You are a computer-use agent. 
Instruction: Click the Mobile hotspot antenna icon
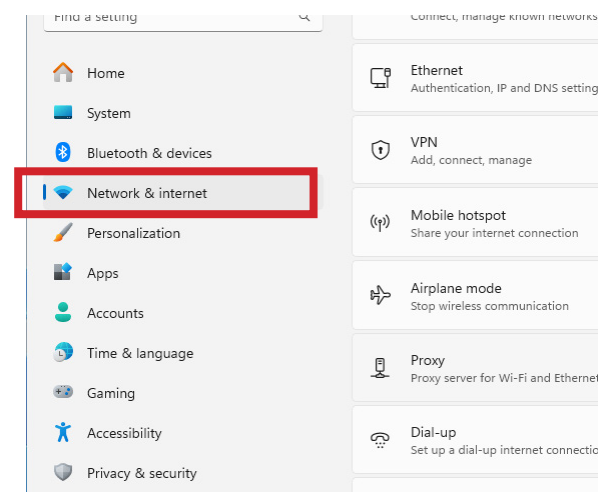[x=380, y=223]
